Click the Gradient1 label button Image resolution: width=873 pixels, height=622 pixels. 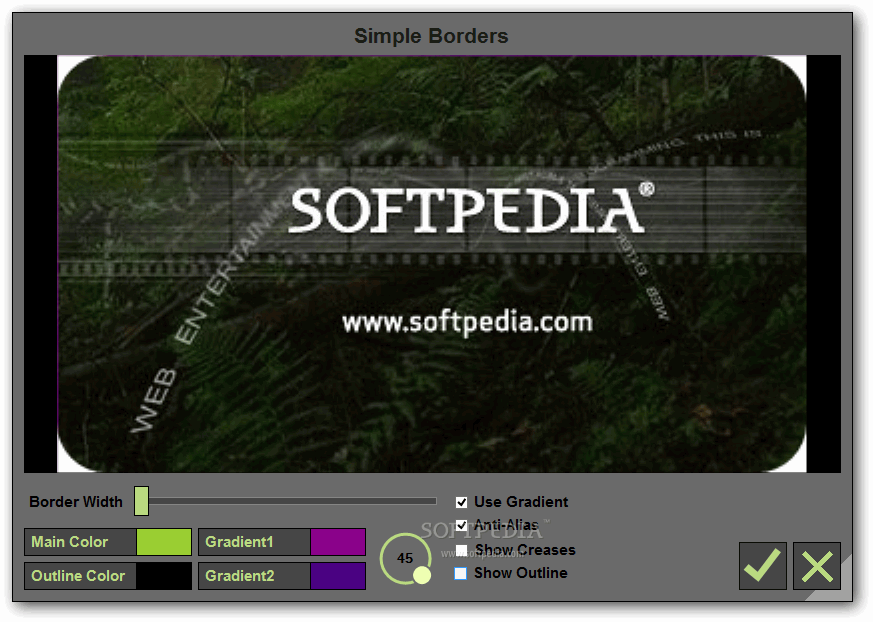coord(254,542)
